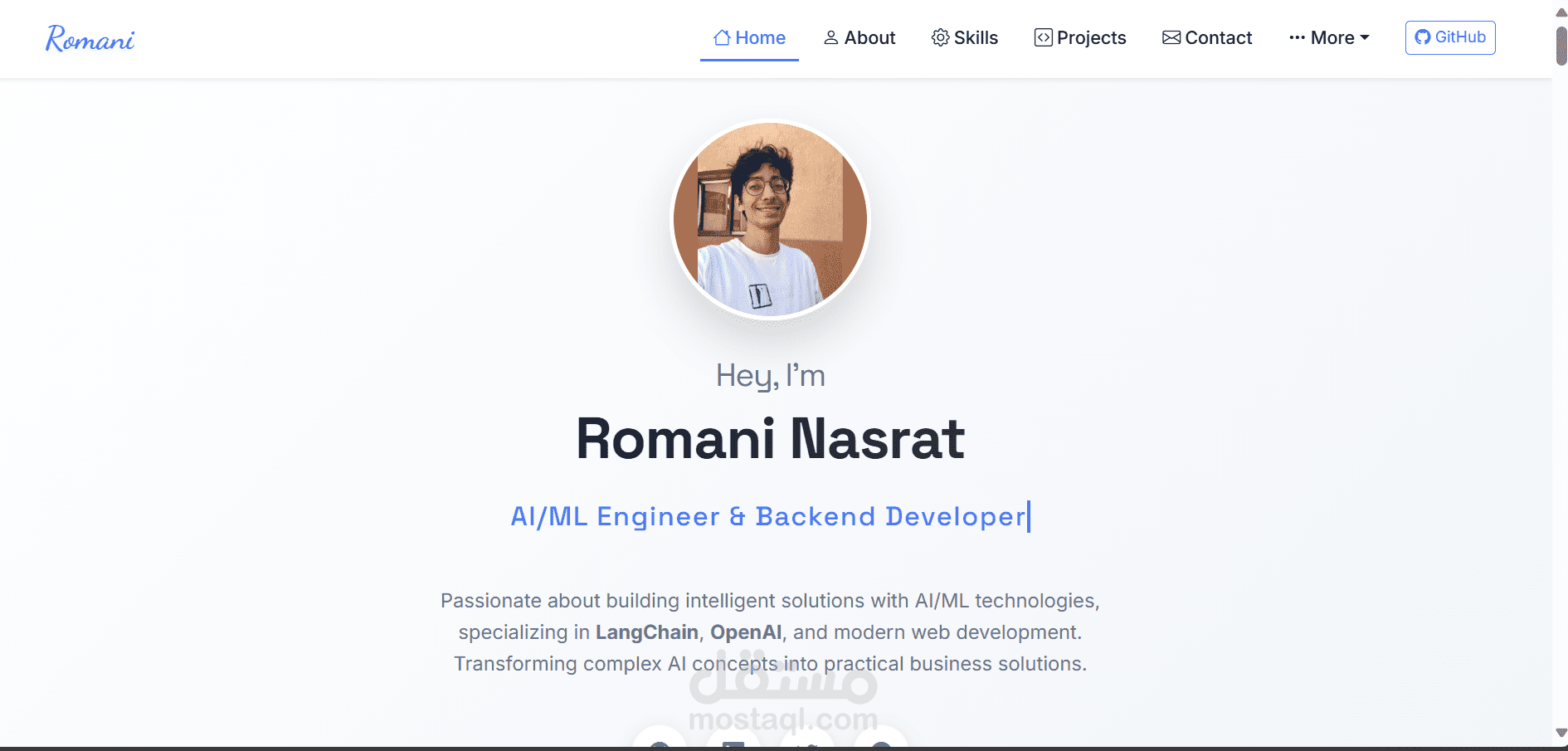Open the More navigation menu
The image size is (1568, 751).
(x=1329, y=37)
